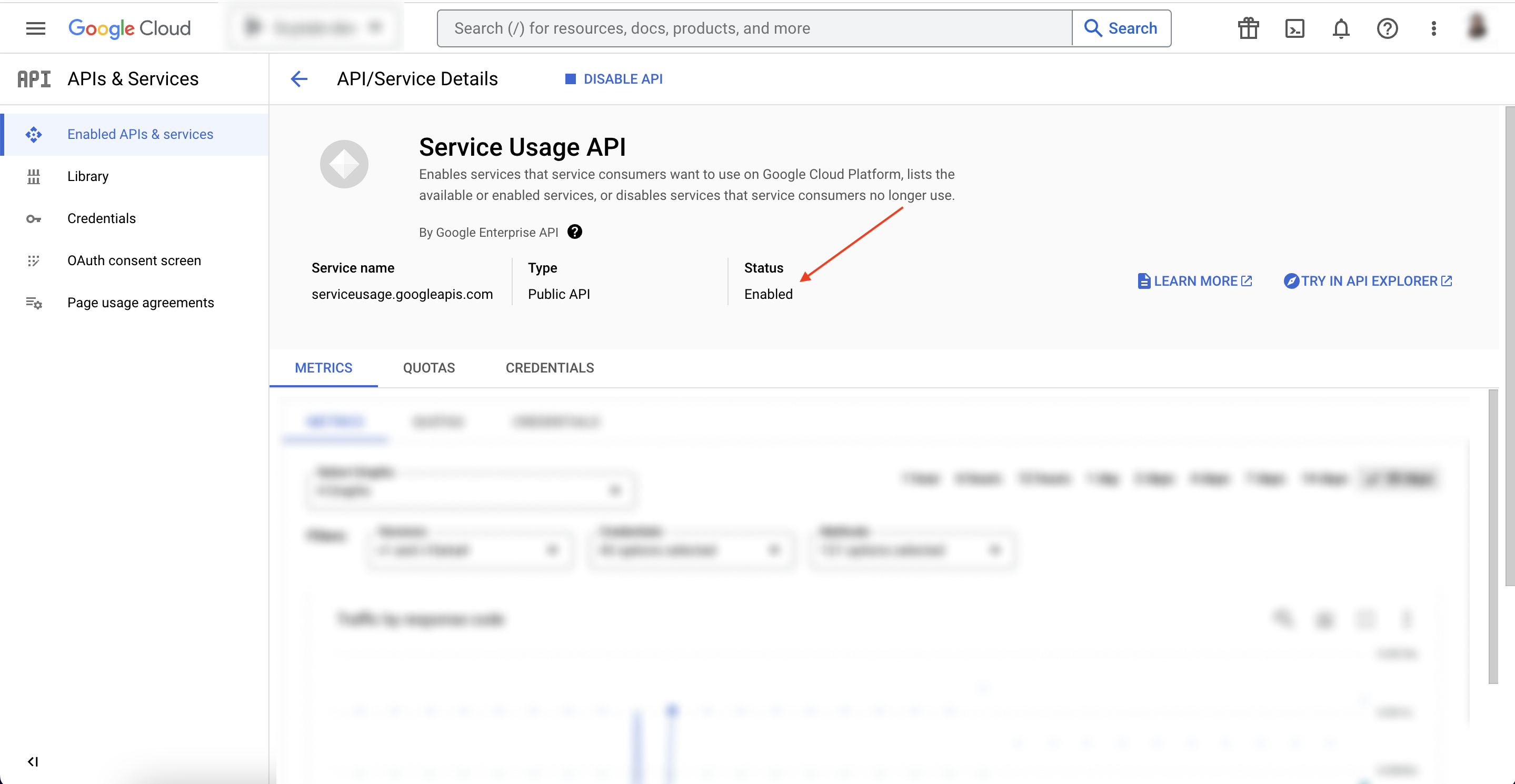
Task: Click the Service Usage API logo
Action: click(344, 164)
